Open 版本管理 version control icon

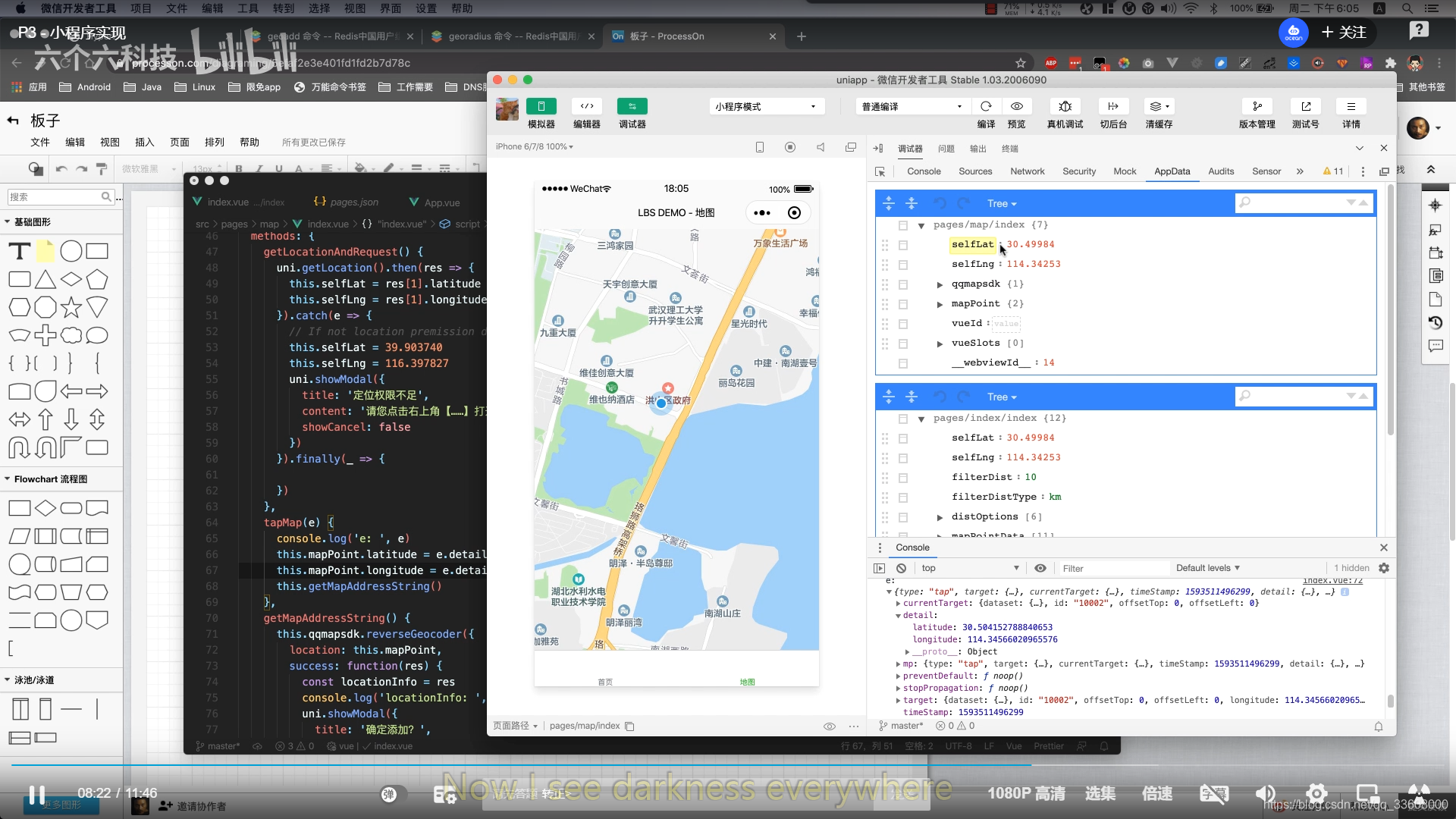(x=1257, y=106)
